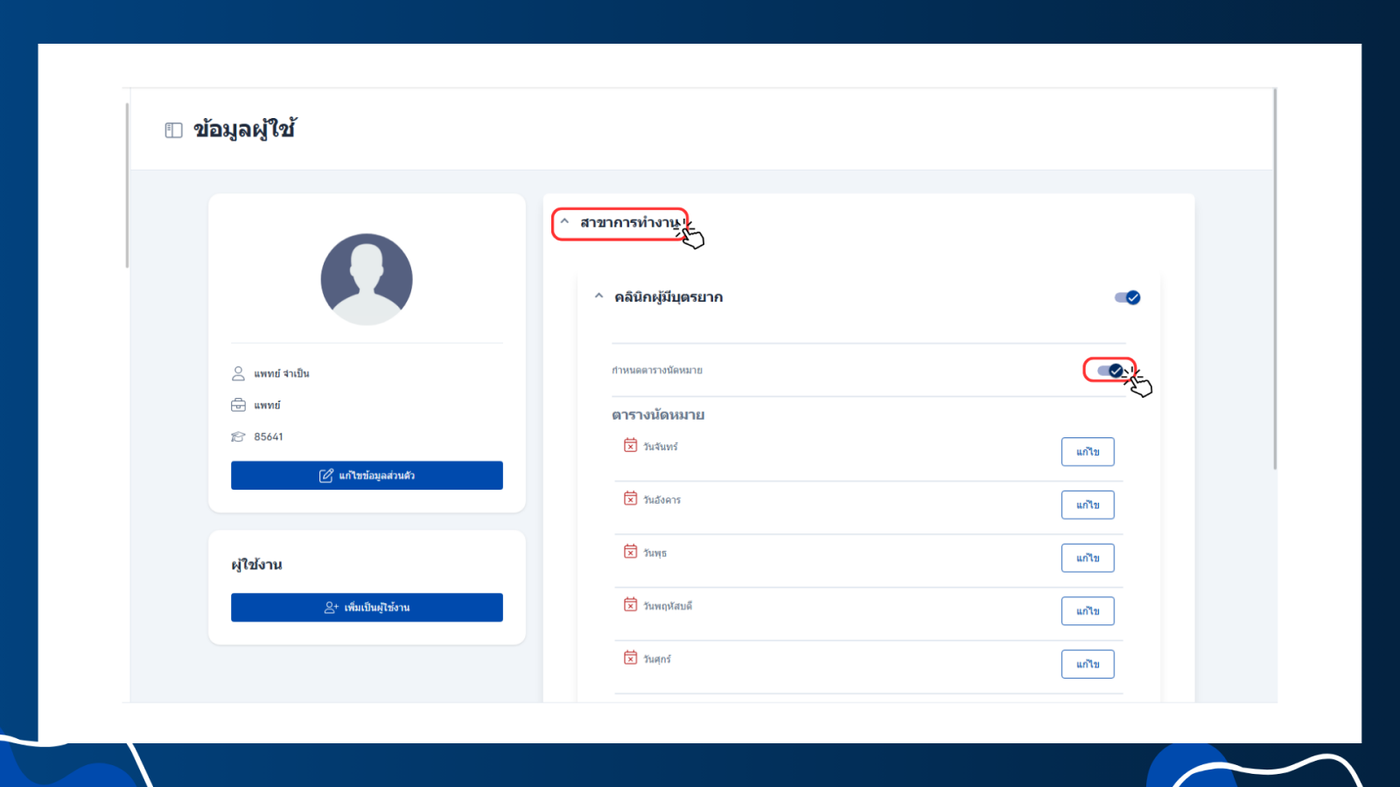Click the graduation cap icon beside 85641
Image resolution: width=1400 pixels, height=787 pixels.
tap(238, 437)
